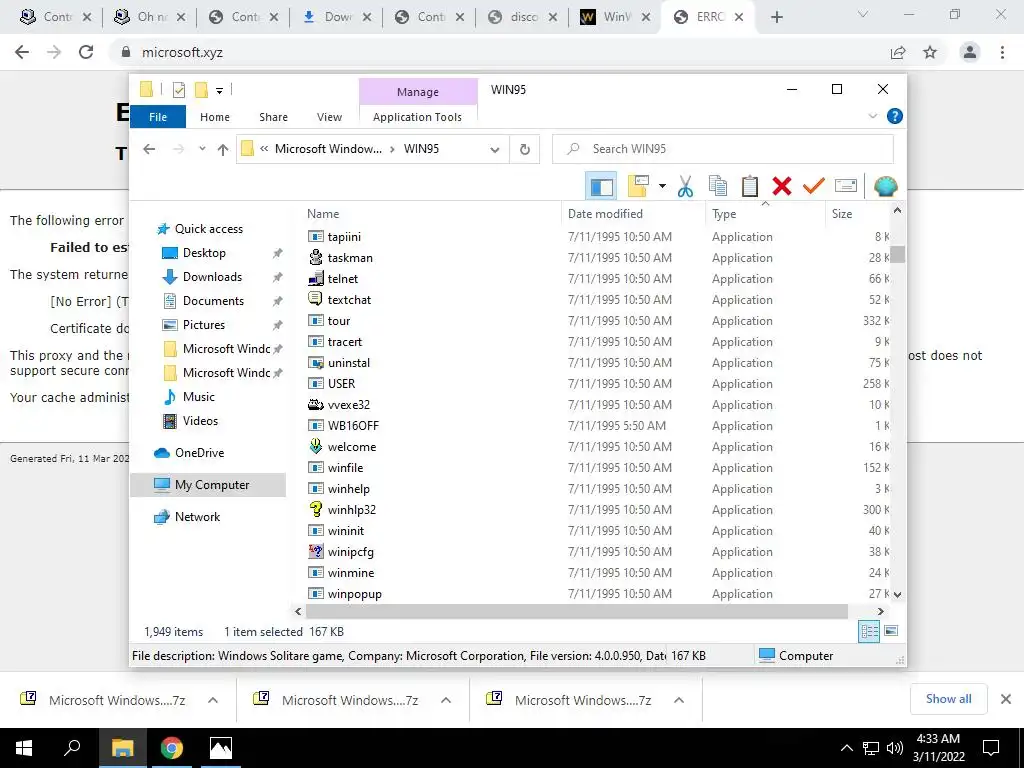Viewport: 1024px width, 768px height.
Task: Open recent locations dropdown in Explorer
Action: pos(202,150)
